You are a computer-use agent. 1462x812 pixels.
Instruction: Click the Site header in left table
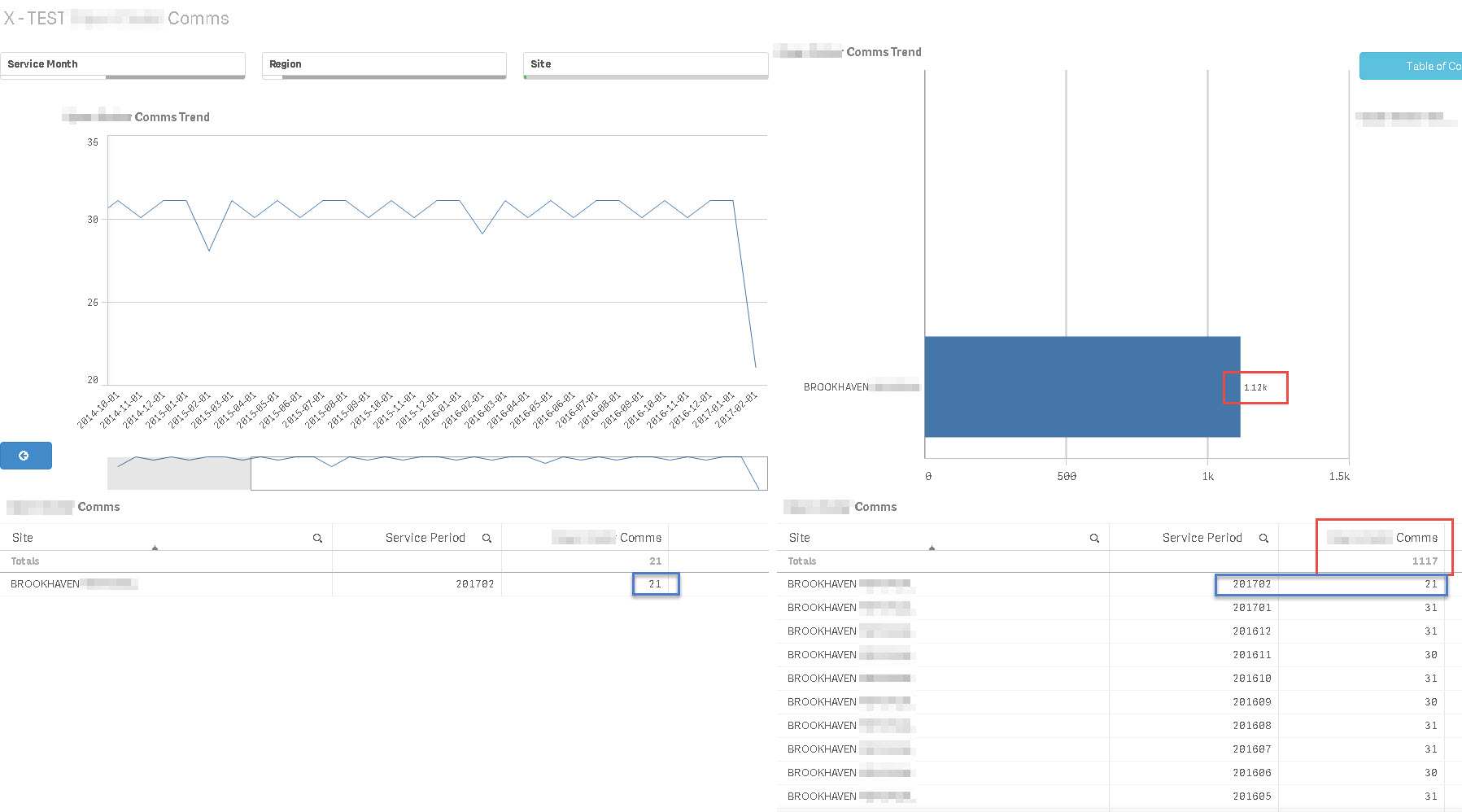tap(23, 538)
